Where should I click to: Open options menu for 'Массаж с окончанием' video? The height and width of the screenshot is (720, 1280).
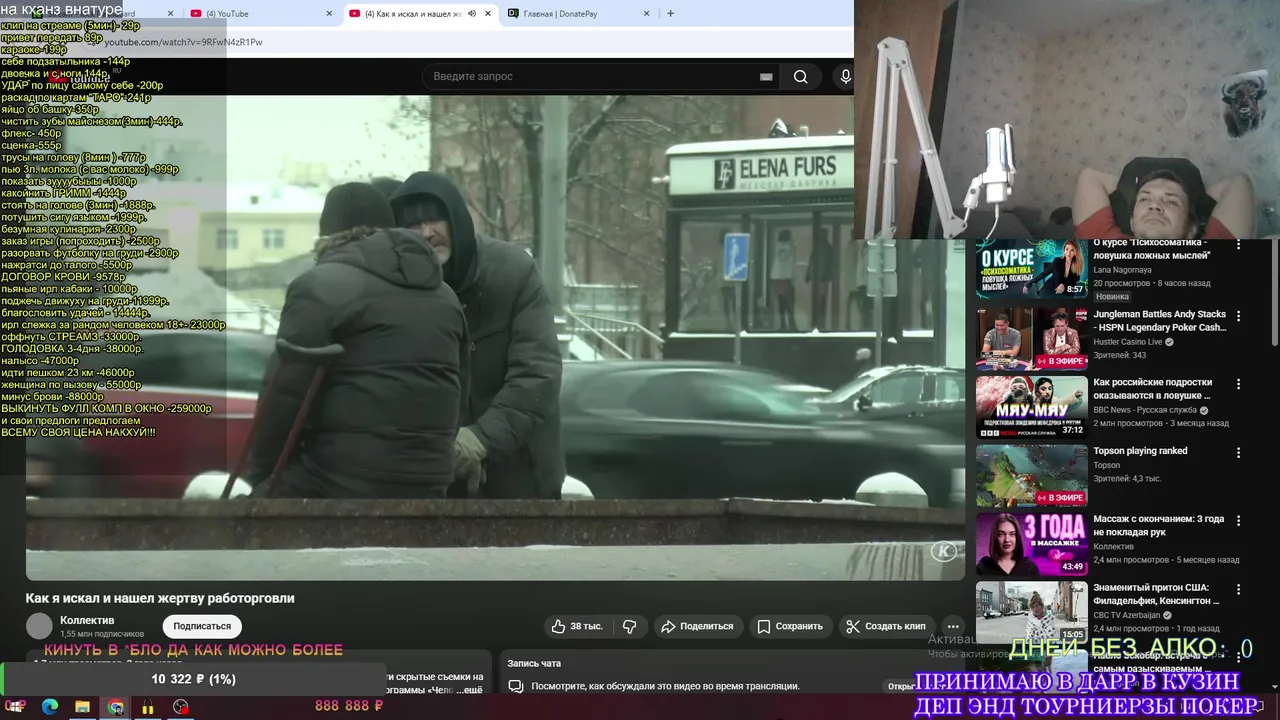(1238, 521)
